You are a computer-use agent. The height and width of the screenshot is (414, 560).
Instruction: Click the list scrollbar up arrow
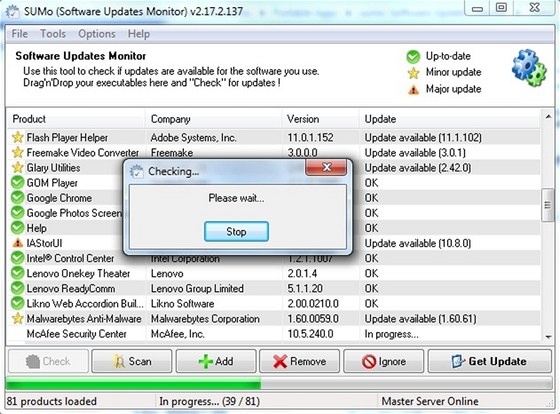click(x=548, y=116)
